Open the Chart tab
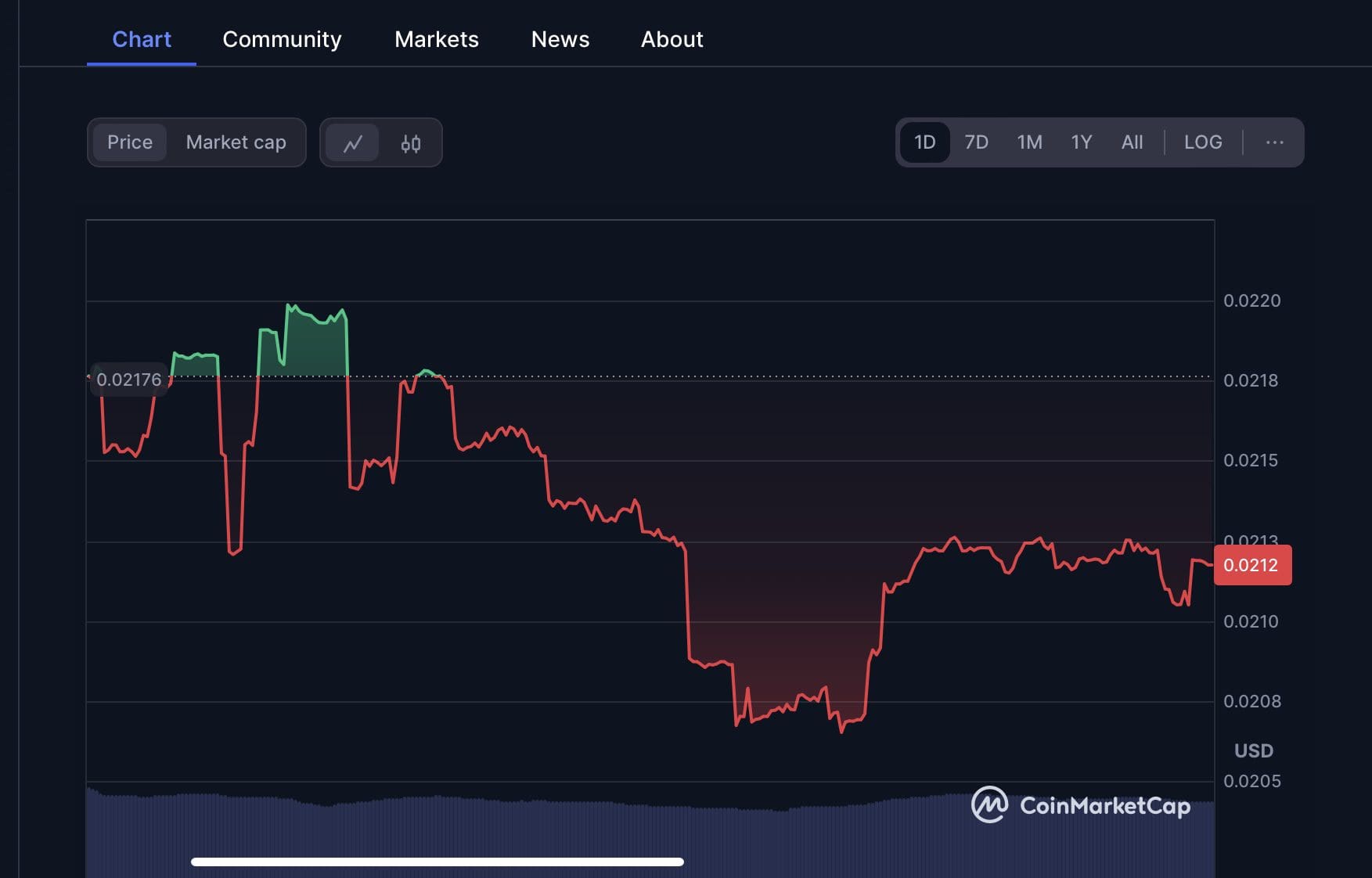Image resolution: width=1372 pixels, height=878 pixels. point(142,39)
